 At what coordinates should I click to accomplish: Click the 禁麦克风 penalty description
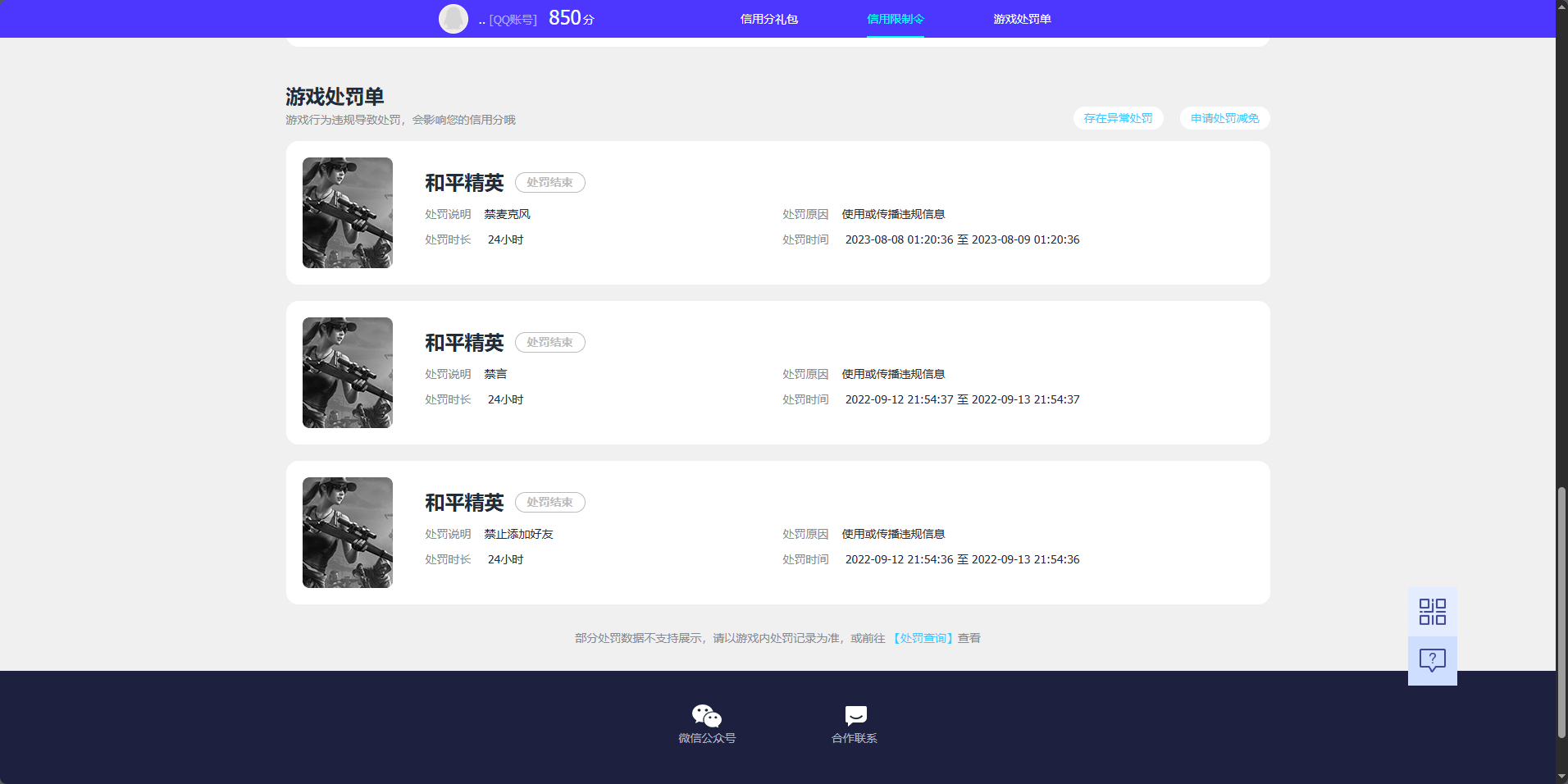(x=507, y=214)
